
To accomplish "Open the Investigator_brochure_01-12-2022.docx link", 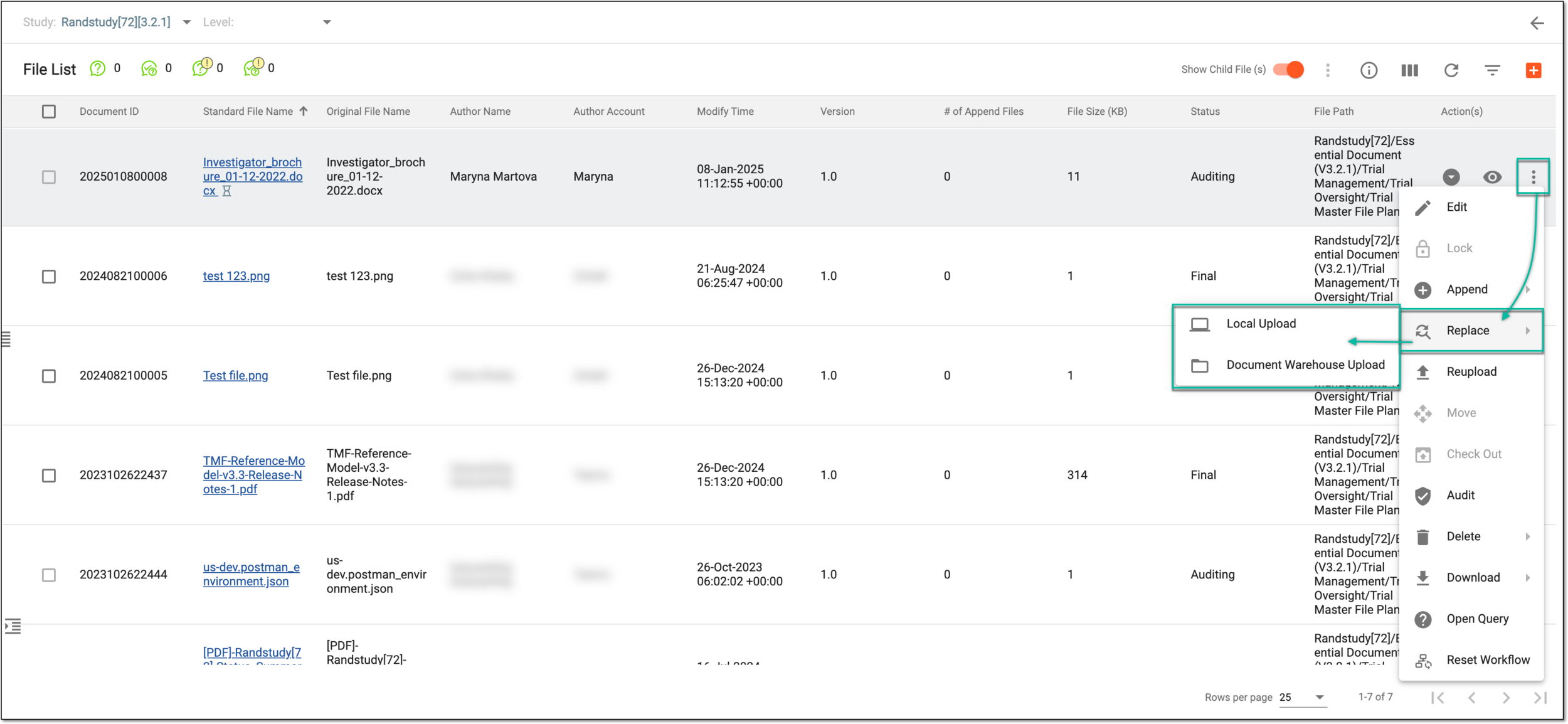I will (x=252, y=177).
